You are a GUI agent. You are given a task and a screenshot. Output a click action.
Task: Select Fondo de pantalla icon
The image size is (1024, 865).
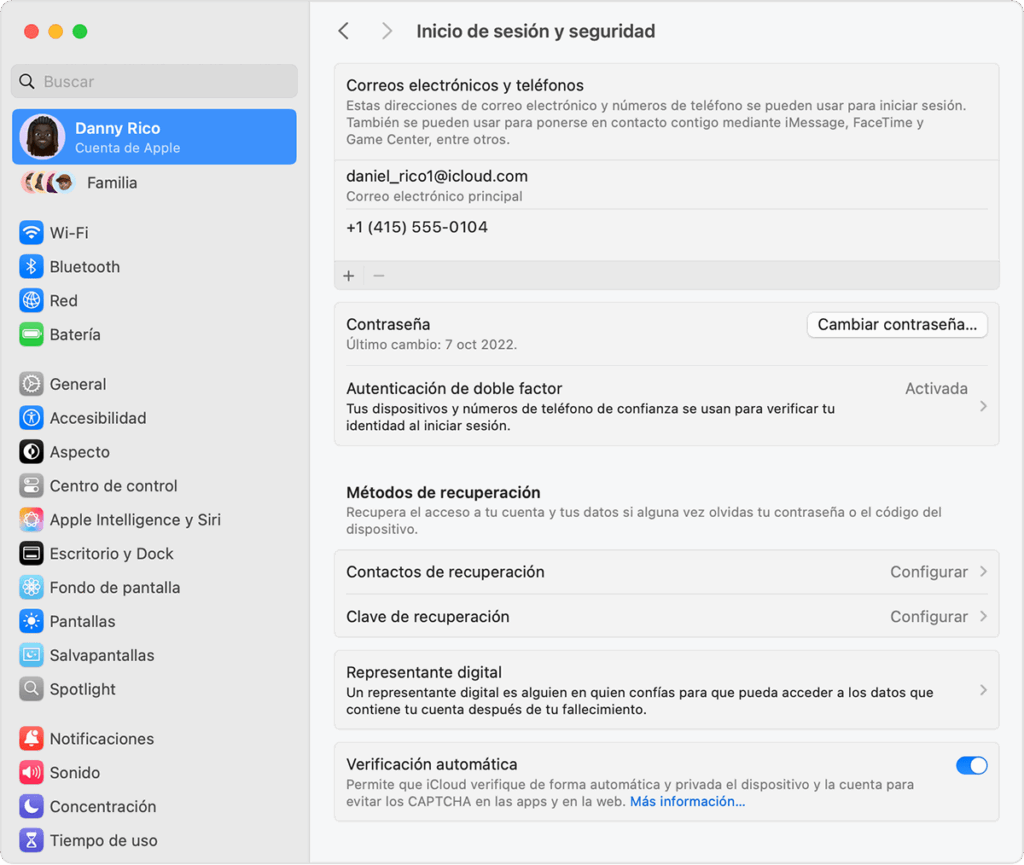[x=31, y=588]
